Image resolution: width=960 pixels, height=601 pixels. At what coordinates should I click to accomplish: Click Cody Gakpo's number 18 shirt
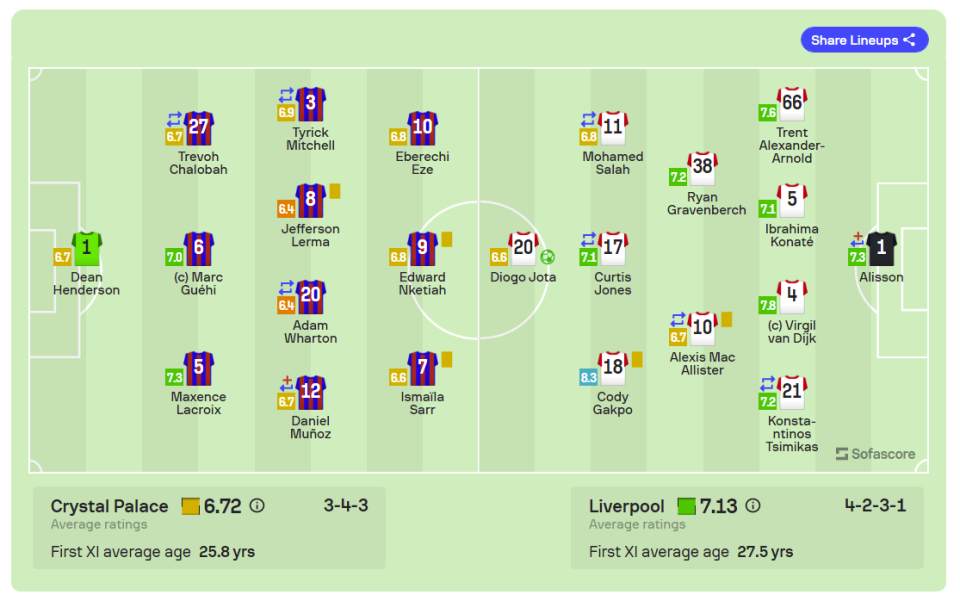[613, 368]
